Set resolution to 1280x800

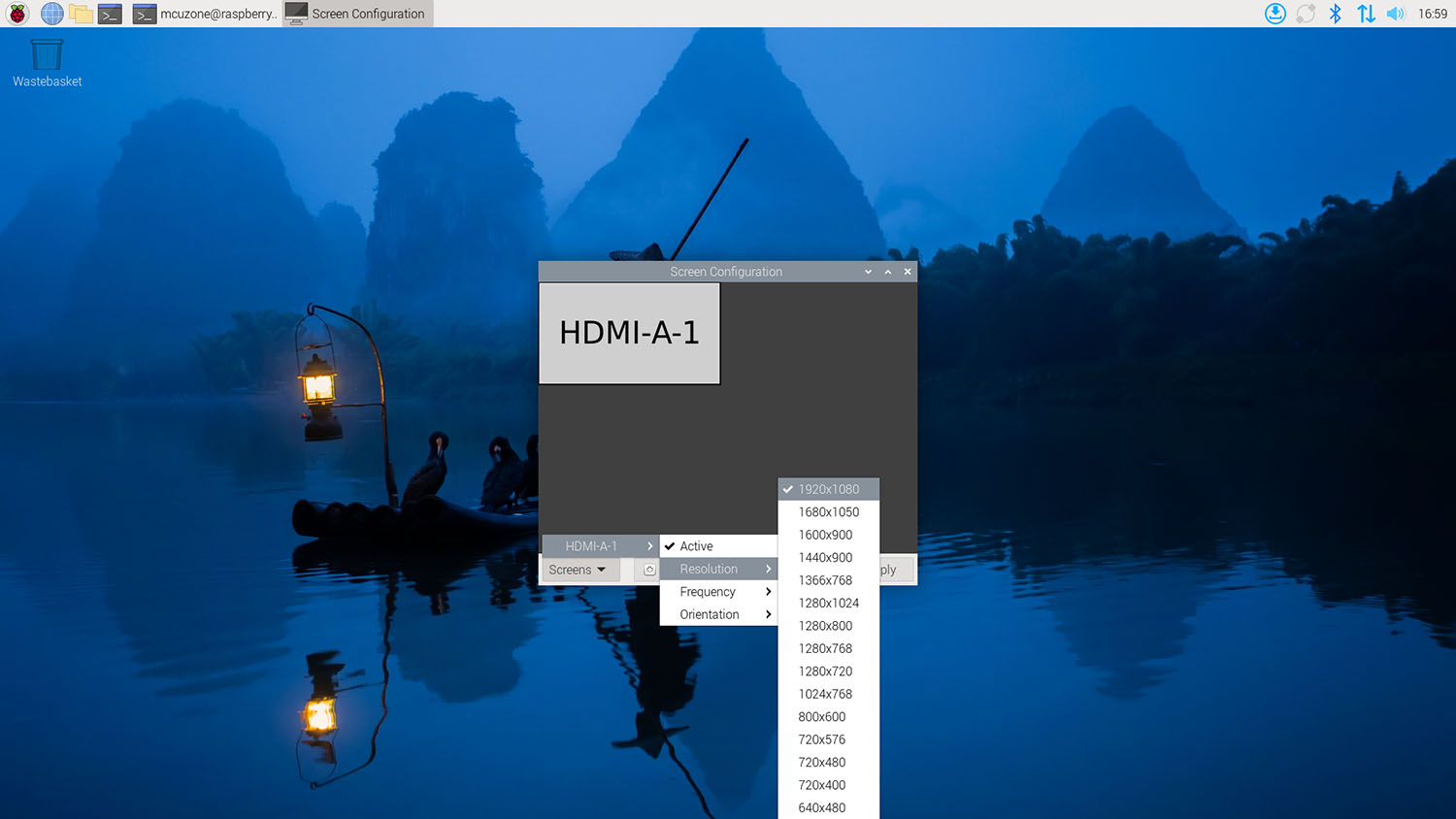click(829, 626)
